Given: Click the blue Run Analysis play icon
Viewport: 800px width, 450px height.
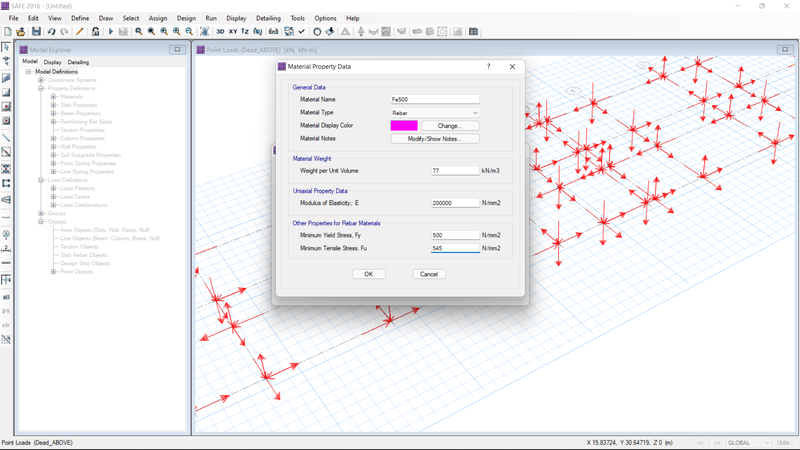Looking at the screenshot, I should click(x=111, y=32).
